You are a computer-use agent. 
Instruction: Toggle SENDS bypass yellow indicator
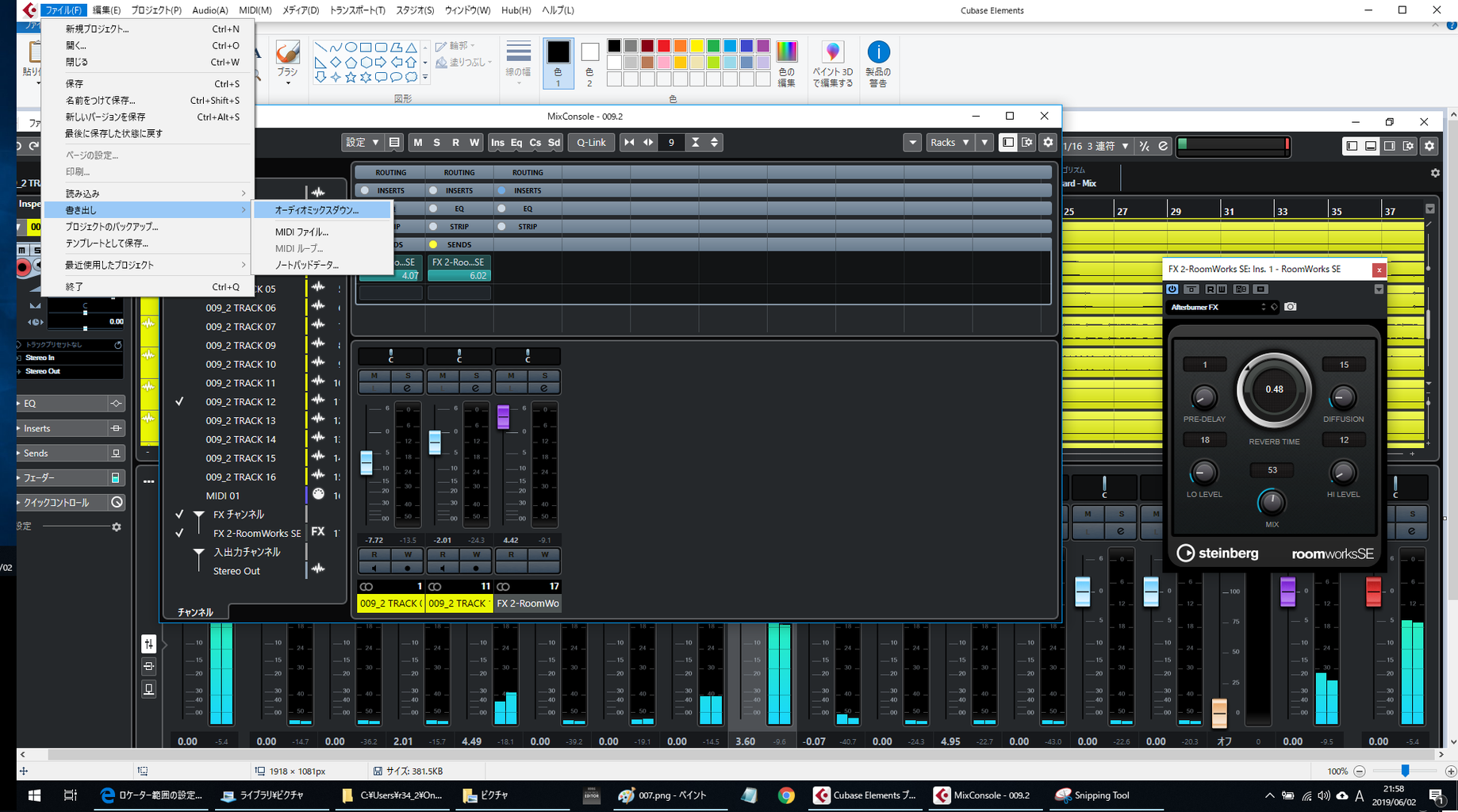pyautogui.click(x=433, y=244)
